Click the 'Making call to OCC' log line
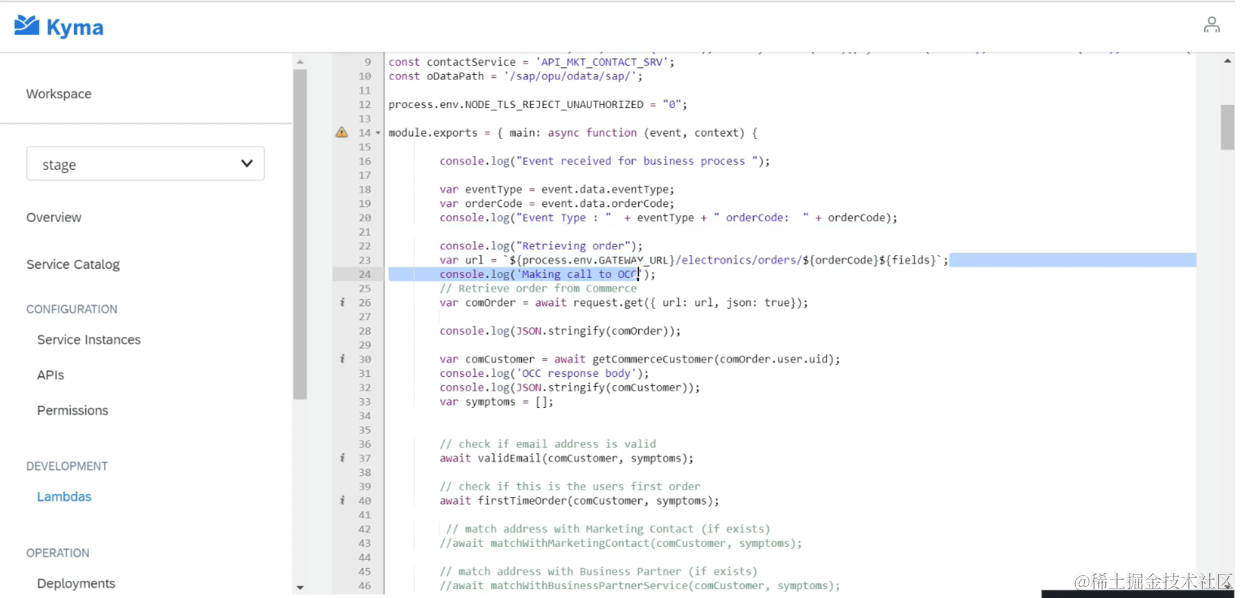Viewport: 1240px width, 598px height. pyautogui.click(x=548, y=274)
